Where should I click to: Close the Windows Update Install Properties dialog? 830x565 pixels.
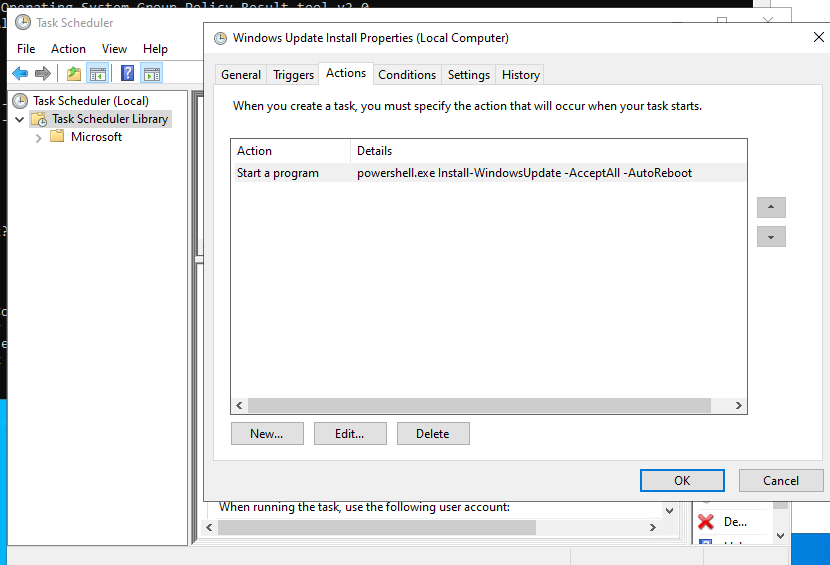[818, 37]
